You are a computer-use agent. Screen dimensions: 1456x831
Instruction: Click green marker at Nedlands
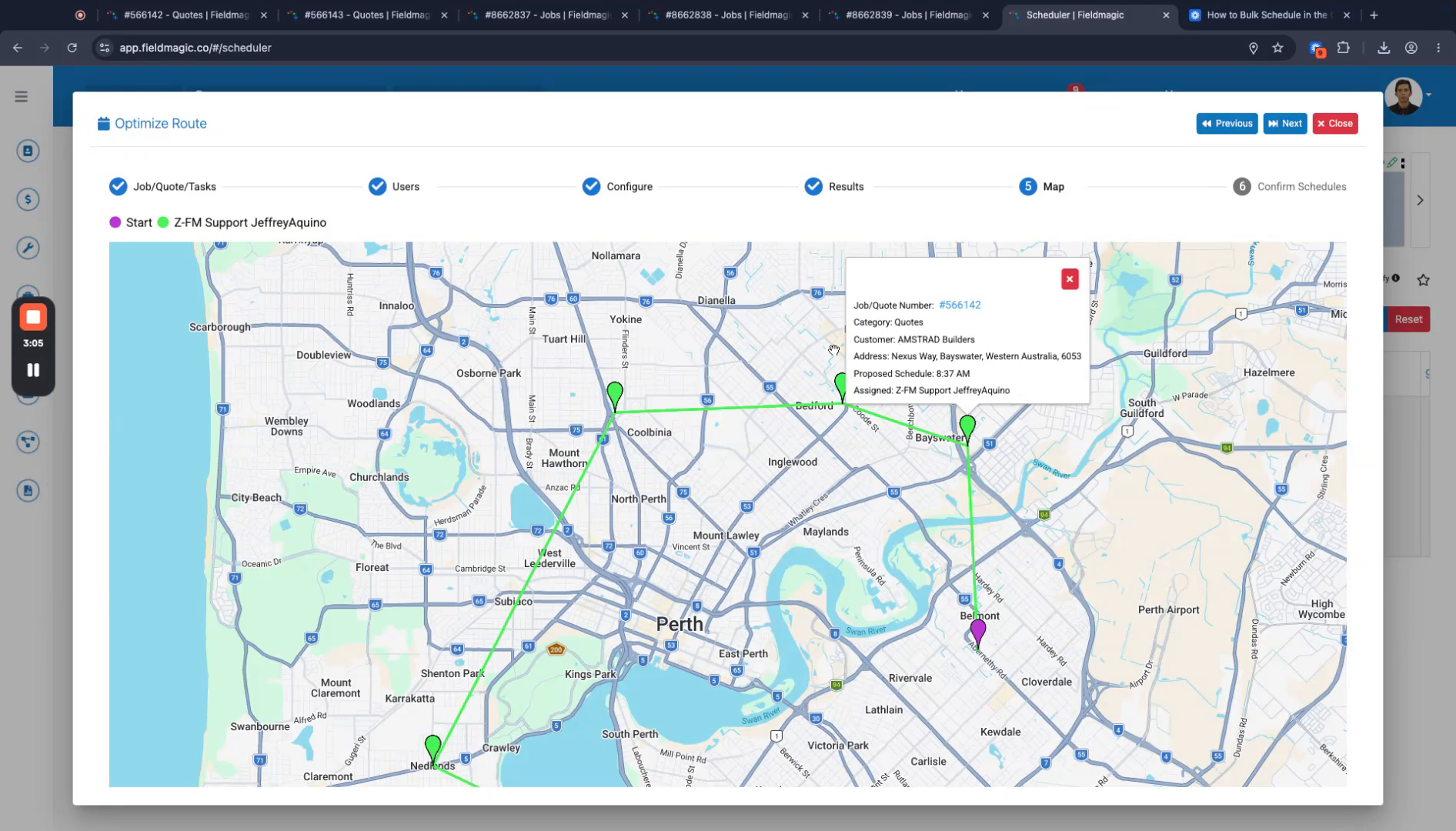click(432, 749)
